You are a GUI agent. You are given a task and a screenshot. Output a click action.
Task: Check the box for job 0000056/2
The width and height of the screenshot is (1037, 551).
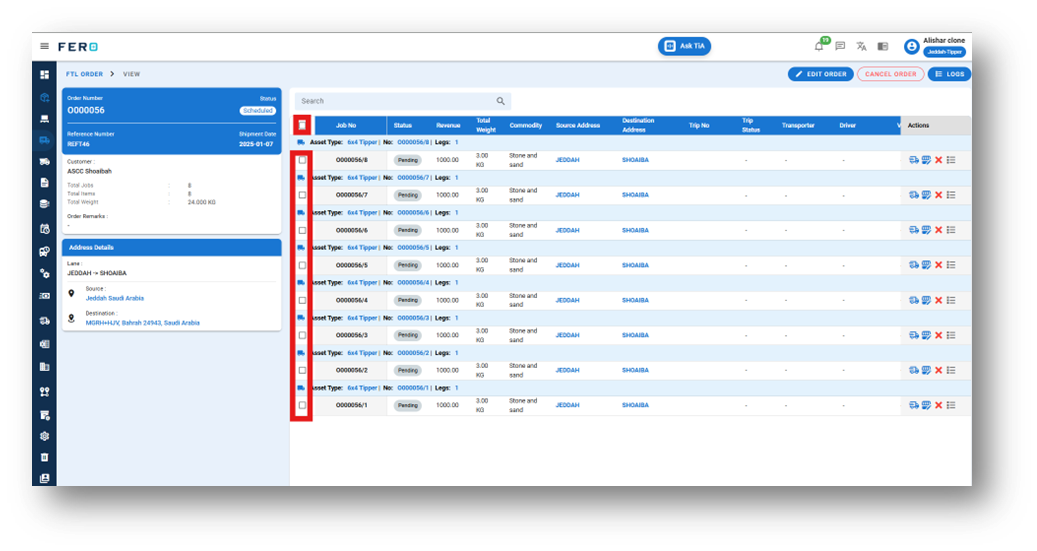[x=302, y=370]
